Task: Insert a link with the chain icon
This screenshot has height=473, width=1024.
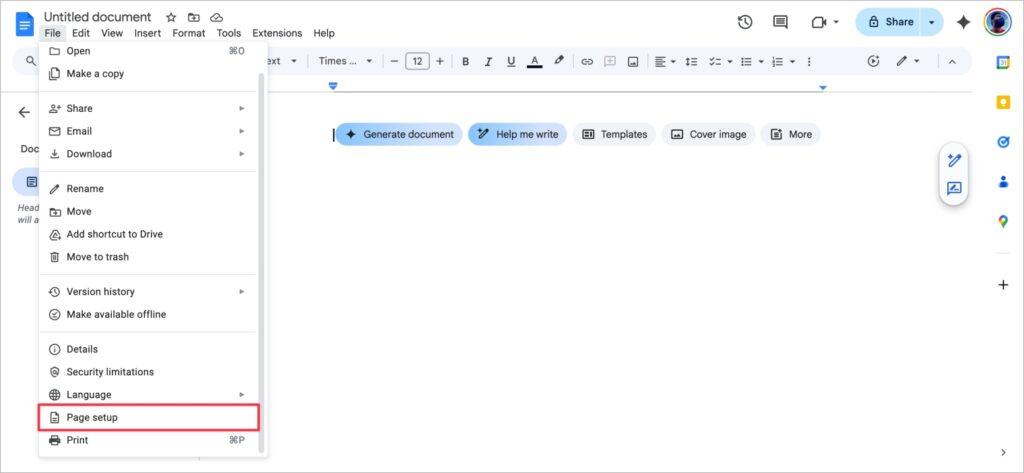Action: (587, 61)
